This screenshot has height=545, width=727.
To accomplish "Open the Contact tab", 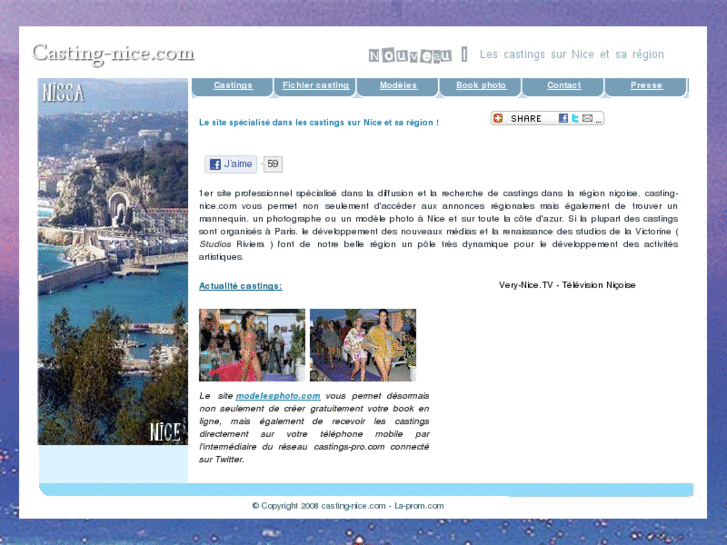I will pos(564,86).
